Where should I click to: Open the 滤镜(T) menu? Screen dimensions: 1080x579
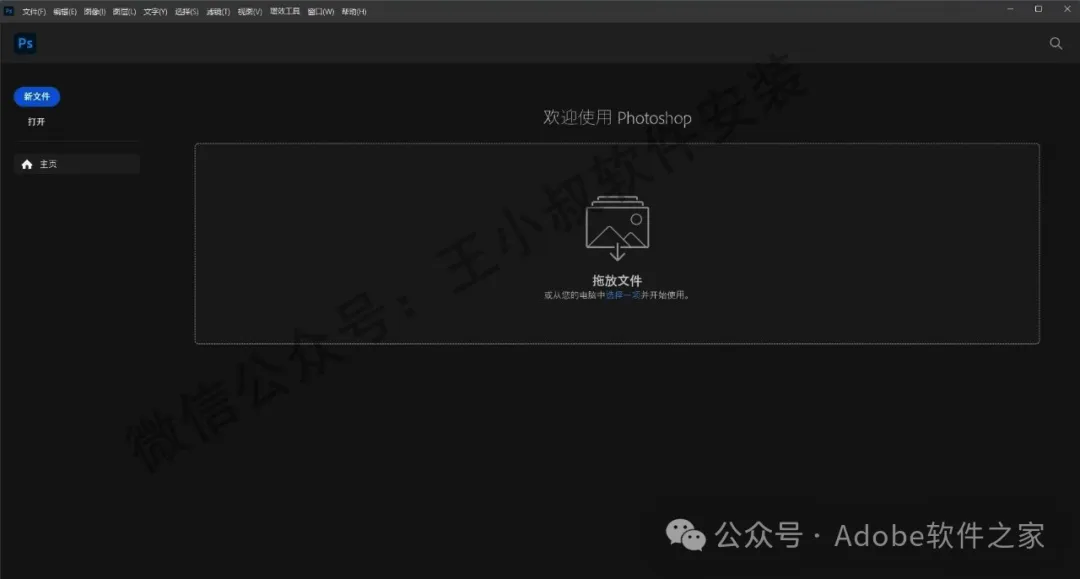point(218,12)
